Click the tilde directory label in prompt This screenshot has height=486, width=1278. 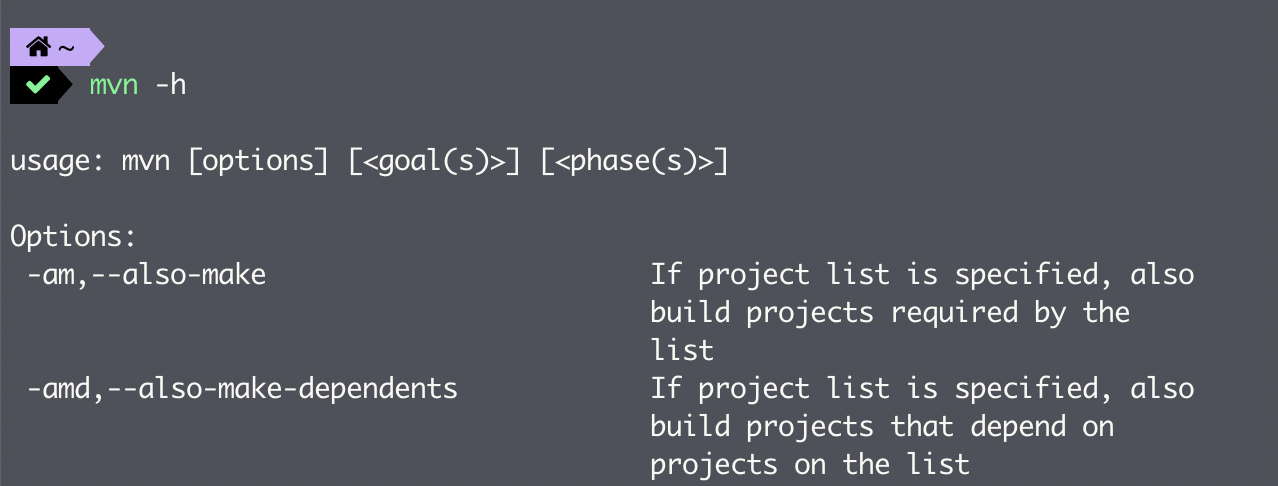(66, 47)
